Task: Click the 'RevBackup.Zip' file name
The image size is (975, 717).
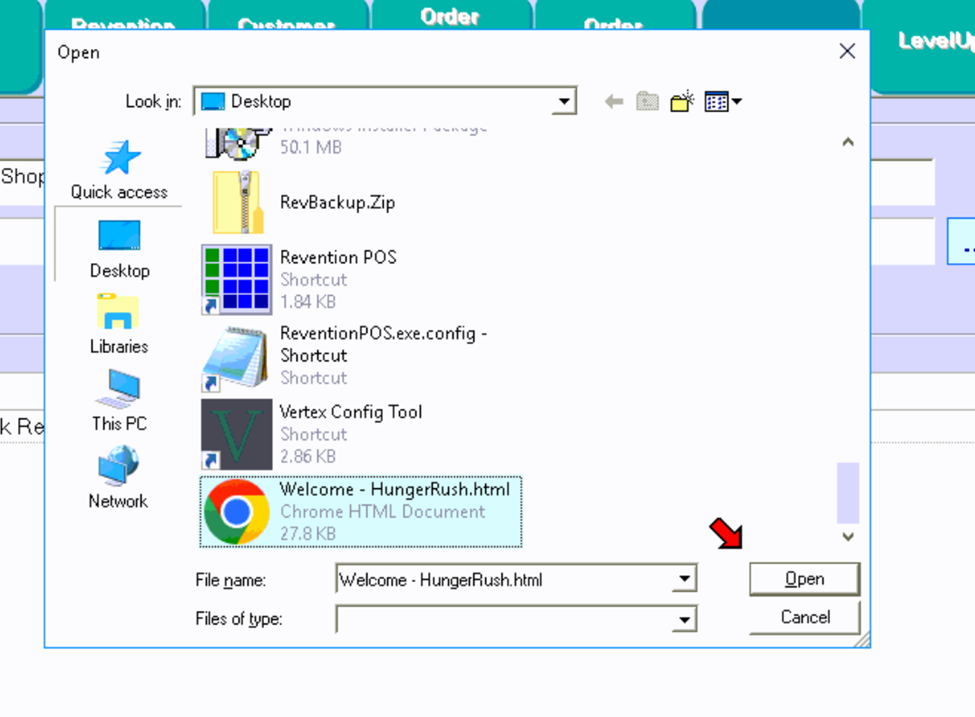Action: [338, 203]
